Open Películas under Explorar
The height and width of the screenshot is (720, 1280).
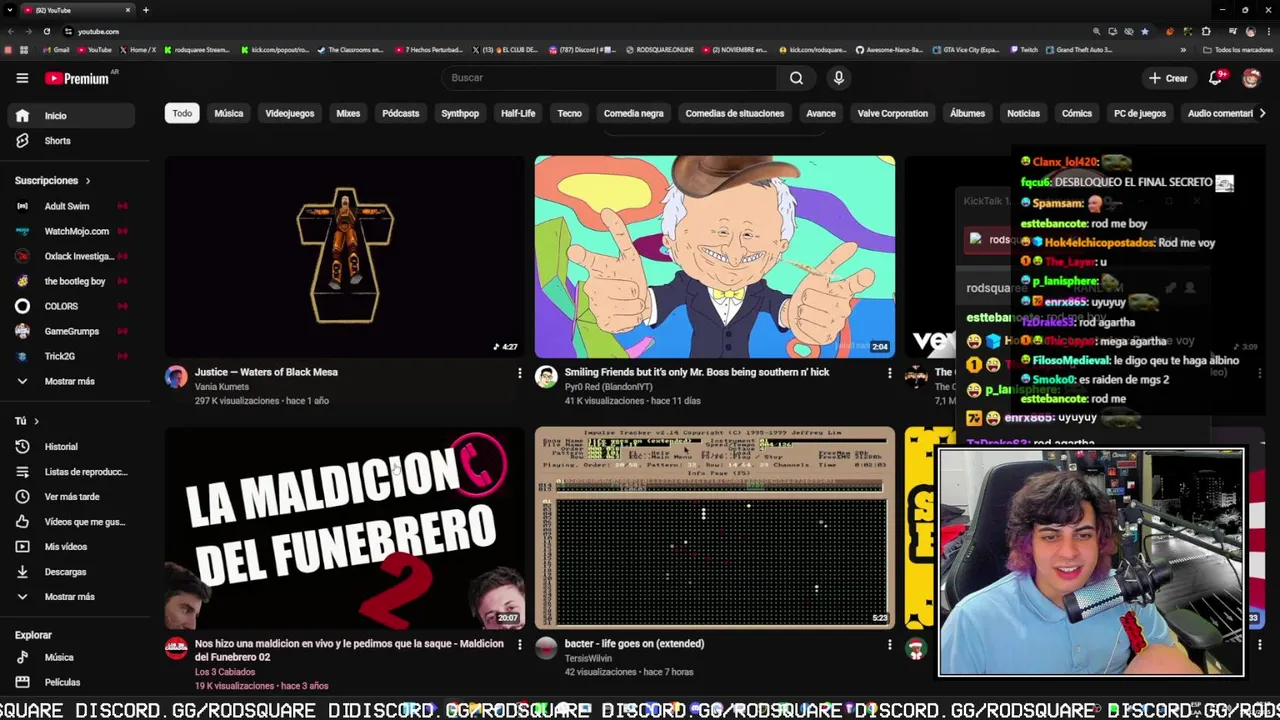pyautogui.click(x=70, y=682)
